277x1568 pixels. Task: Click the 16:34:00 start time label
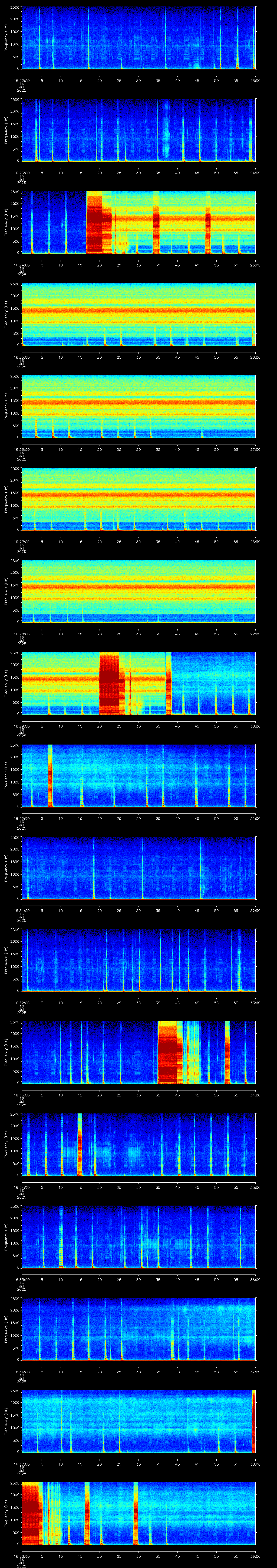pyautogui.click(x=21, y=1187)
